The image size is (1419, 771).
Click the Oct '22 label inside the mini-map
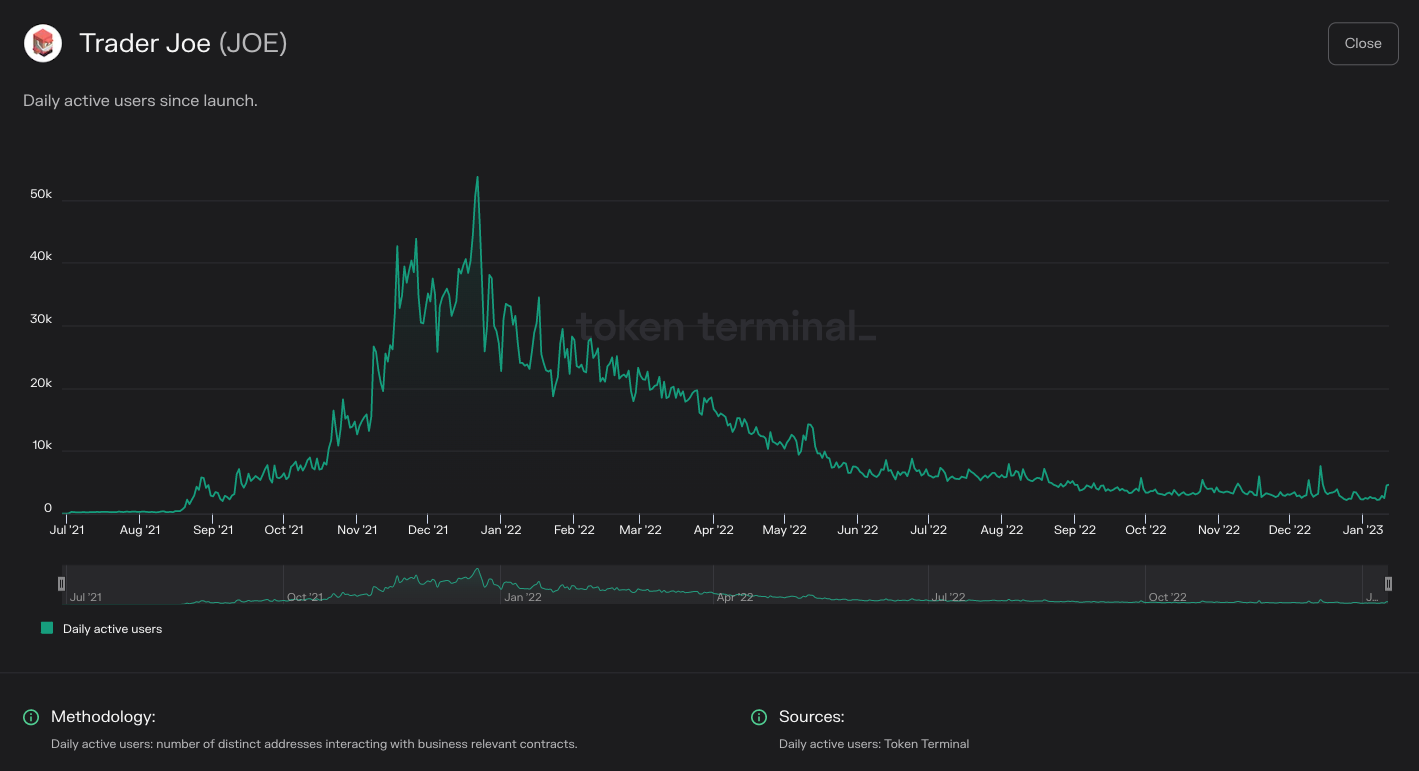pos(1168,596)
